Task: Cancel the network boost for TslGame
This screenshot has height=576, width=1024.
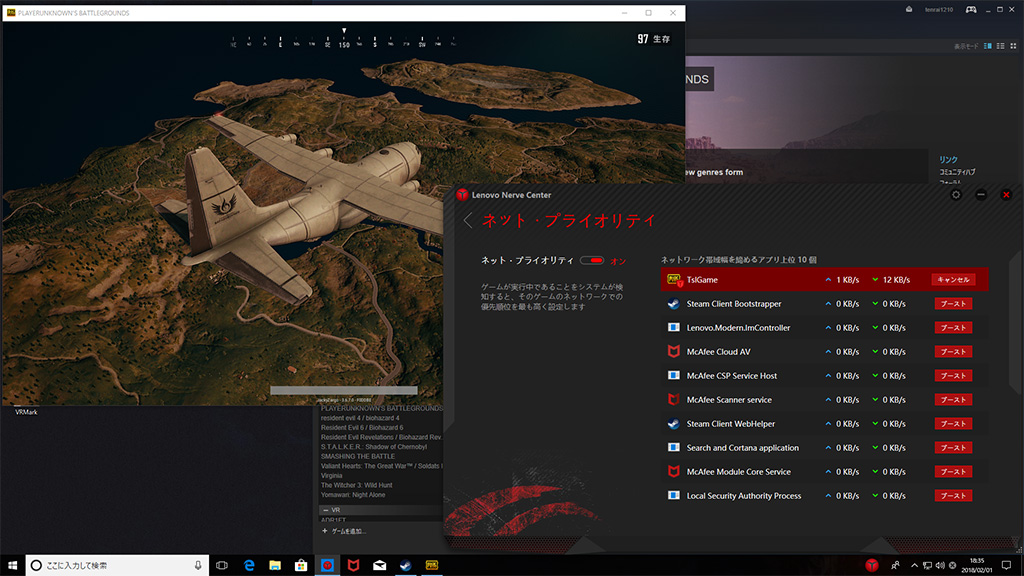Action: coord(953,280)
